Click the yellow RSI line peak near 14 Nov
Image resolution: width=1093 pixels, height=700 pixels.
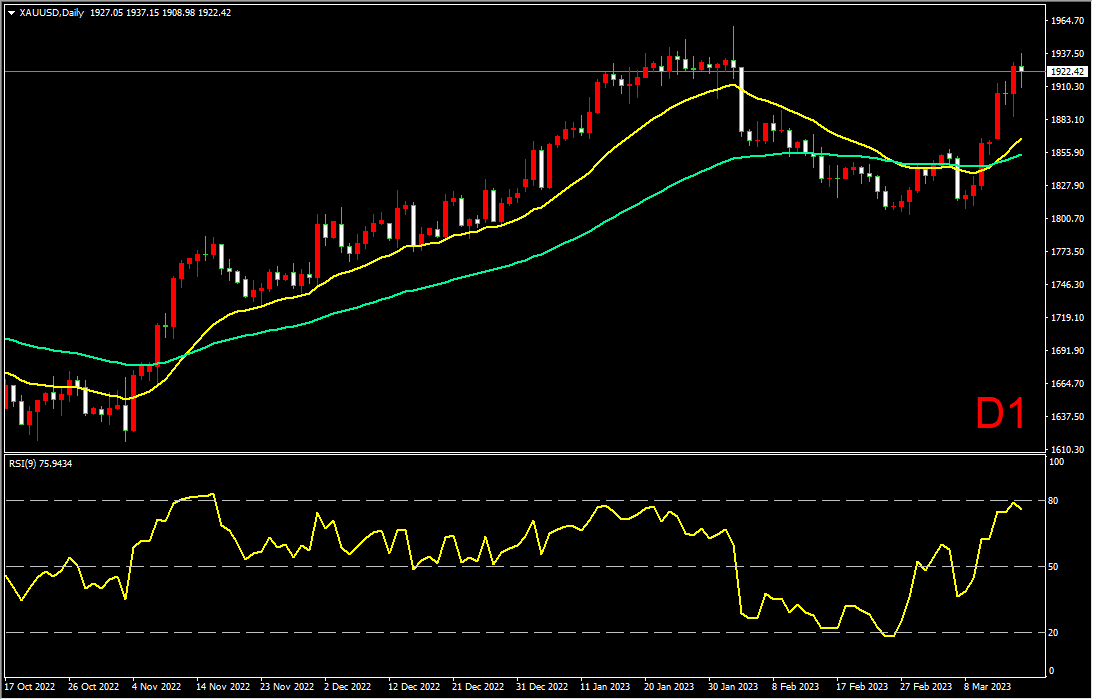click(x=213, y=494)
